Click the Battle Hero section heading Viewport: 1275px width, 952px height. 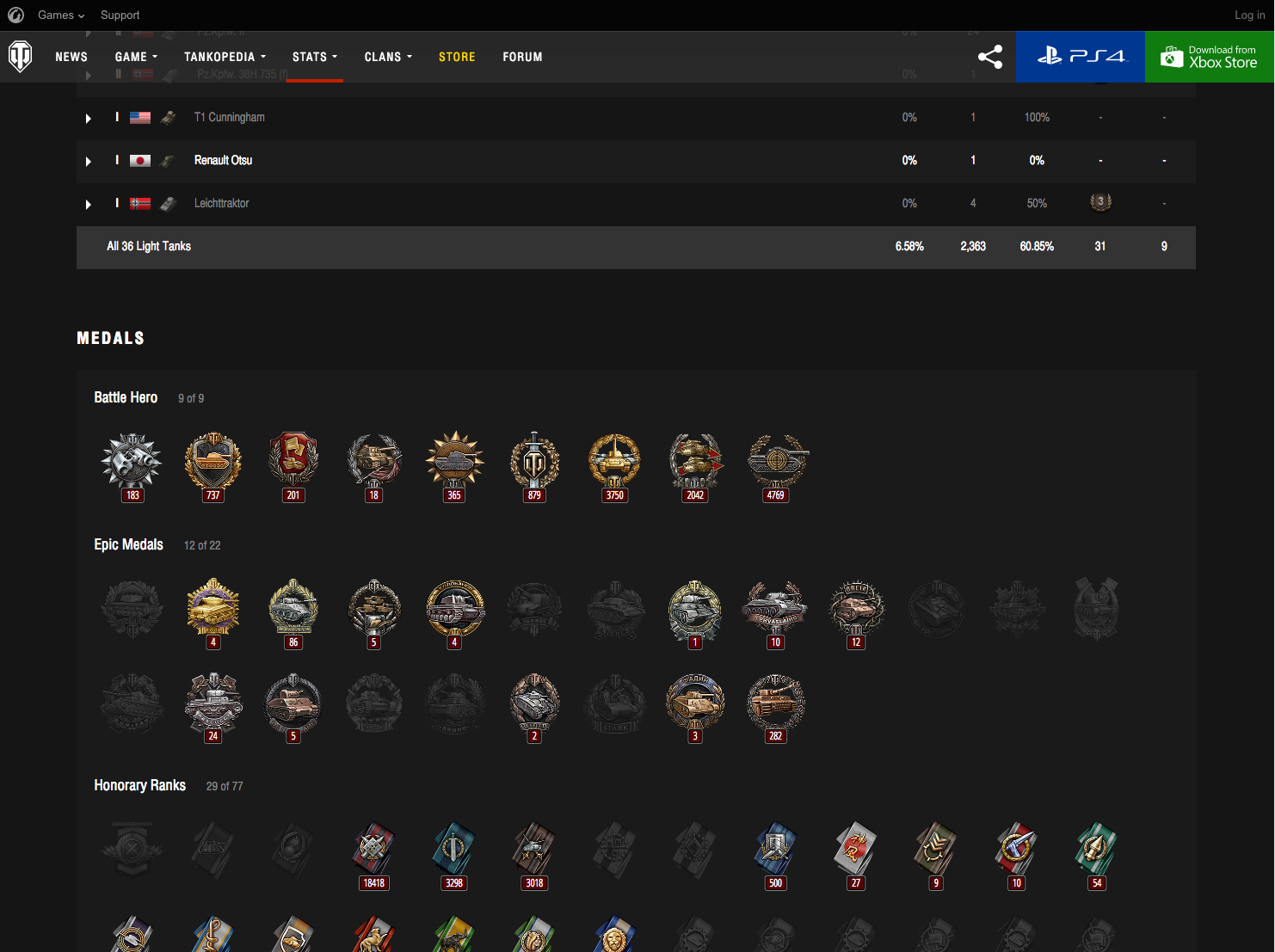coord(126,397)
